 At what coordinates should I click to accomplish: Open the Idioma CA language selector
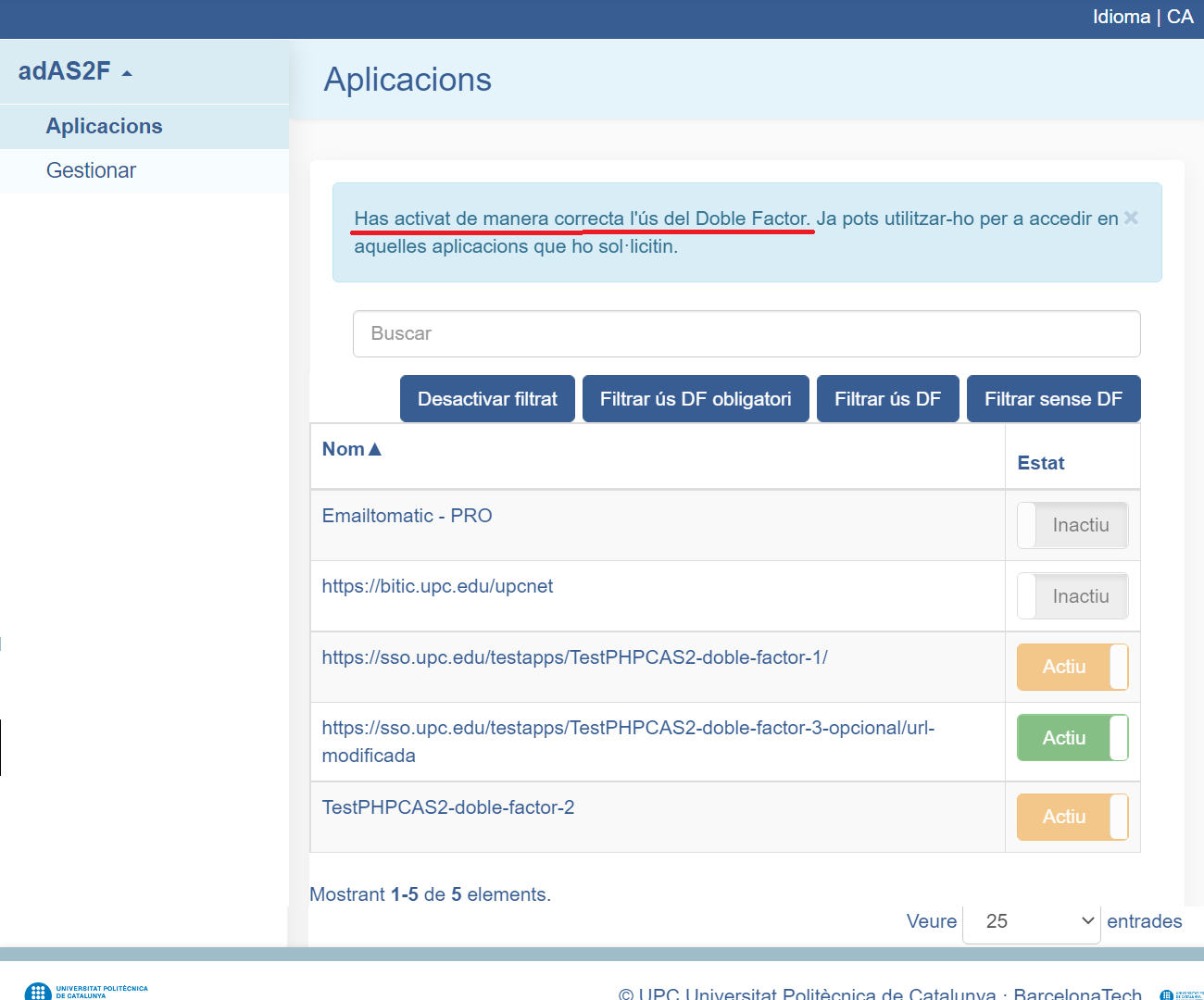[x=1142, y=17]
